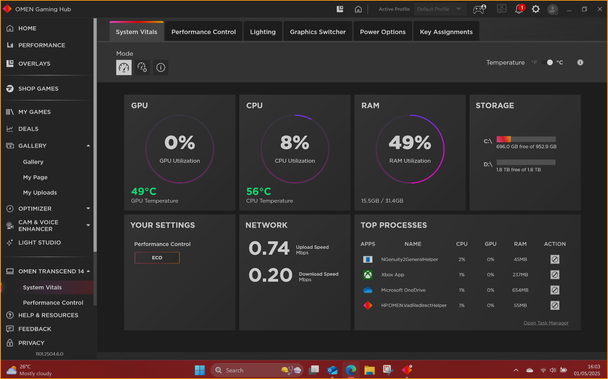Open DEALS in sidebar
The width and height of the screenshot is (608, 379).
[x=28, y=129]
